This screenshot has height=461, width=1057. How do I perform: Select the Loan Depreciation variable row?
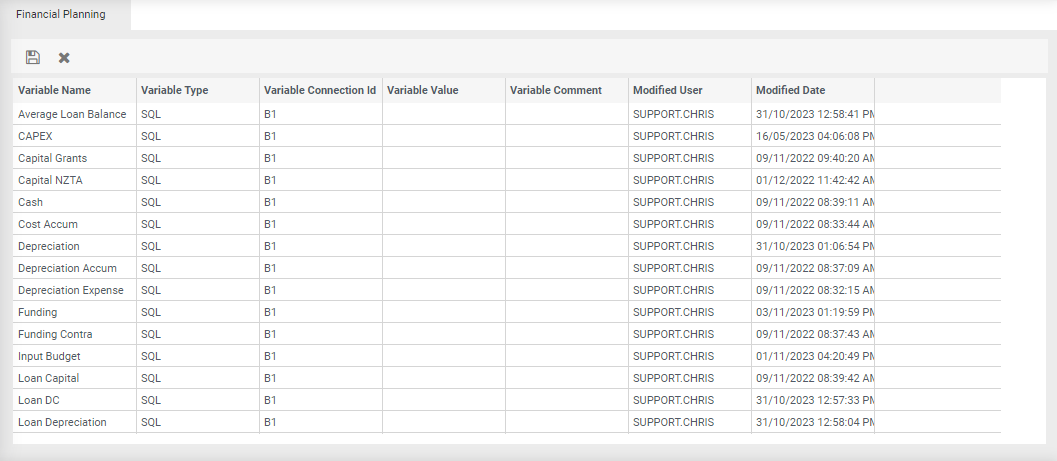(x=62, y=422)
